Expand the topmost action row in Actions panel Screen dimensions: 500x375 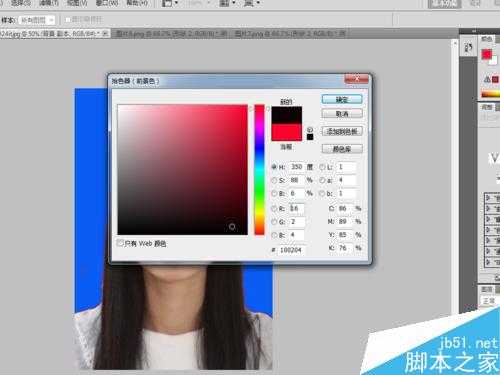tap(488, 198)
